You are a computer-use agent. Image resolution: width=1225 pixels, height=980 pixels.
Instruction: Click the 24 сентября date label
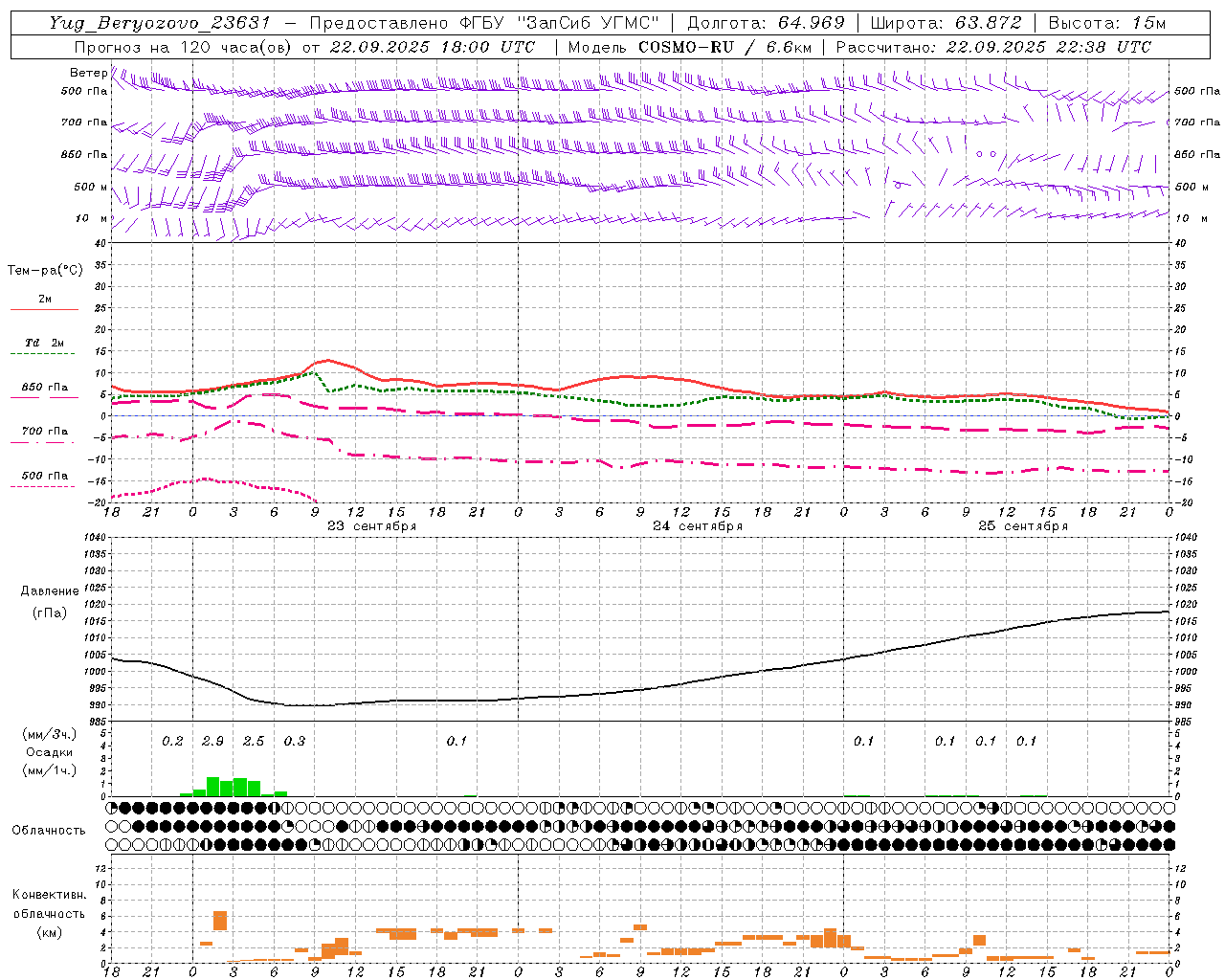click(x=698, y=526)
